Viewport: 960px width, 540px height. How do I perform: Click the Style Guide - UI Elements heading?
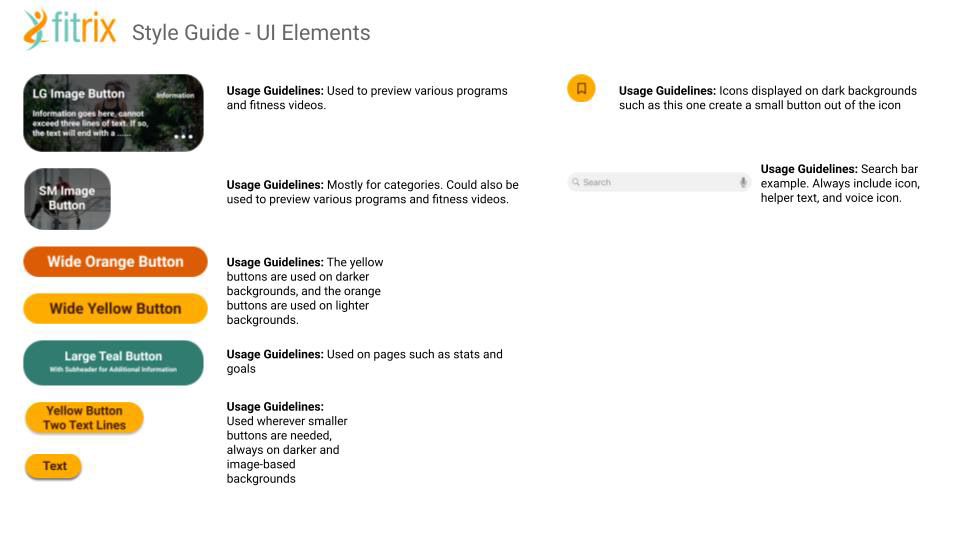click(x=251, y=33)
